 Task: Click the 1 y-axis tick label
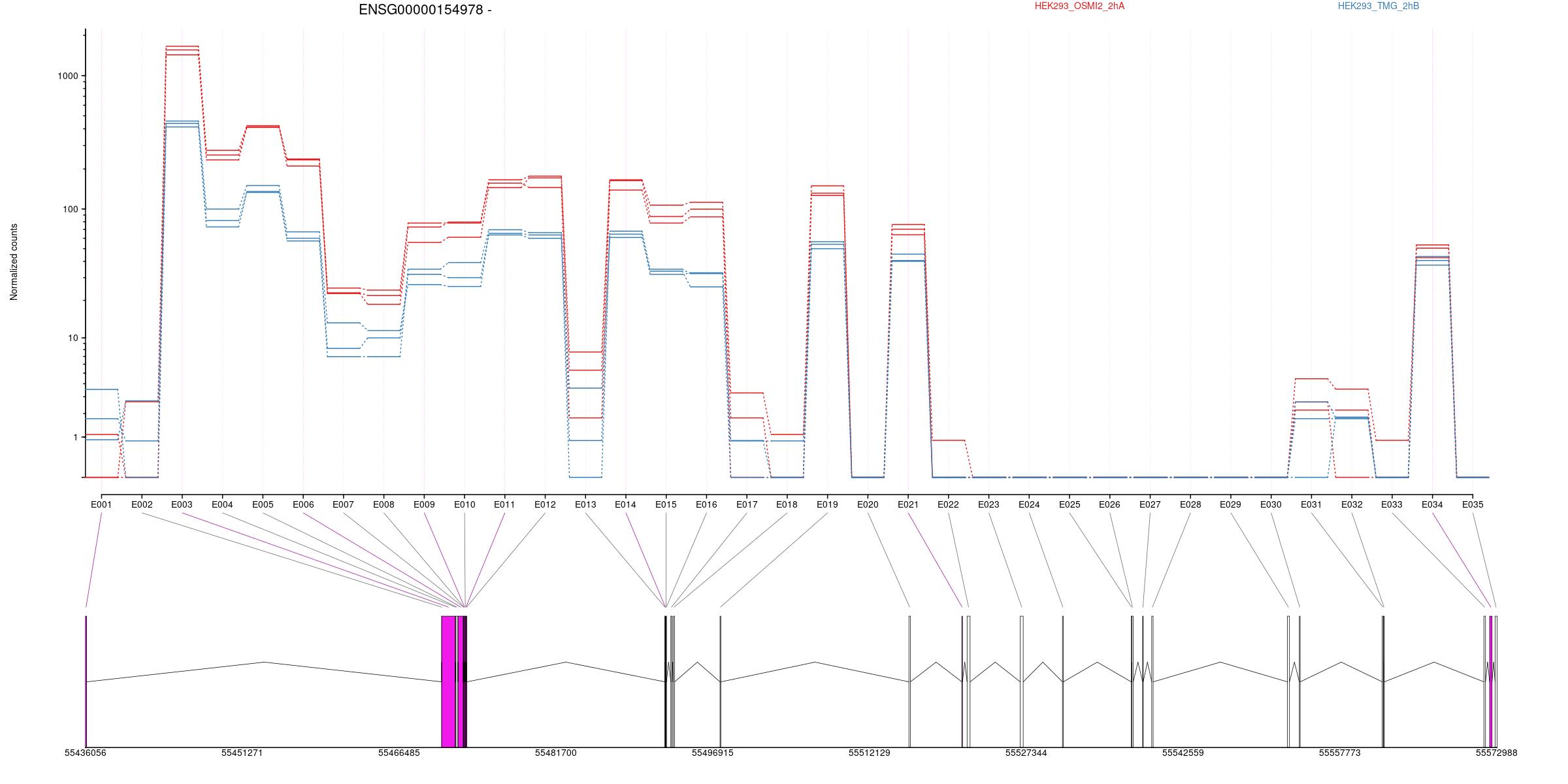tap(76, 437)
